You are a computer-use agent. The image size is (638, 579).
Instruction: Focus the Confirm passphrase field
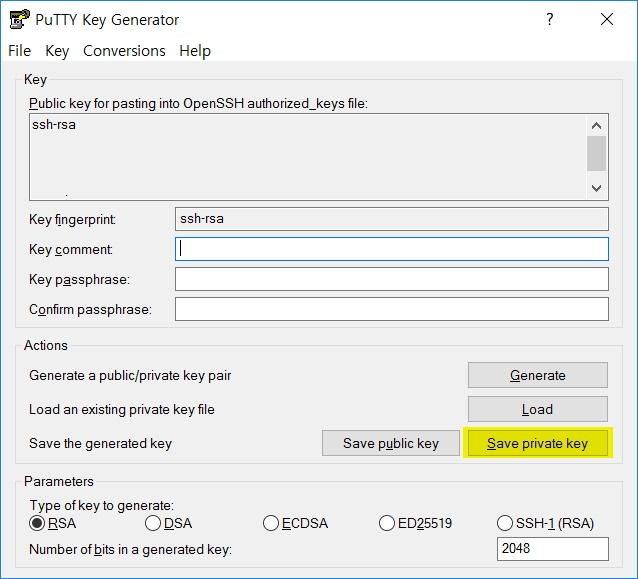click(x=392, y=309)
